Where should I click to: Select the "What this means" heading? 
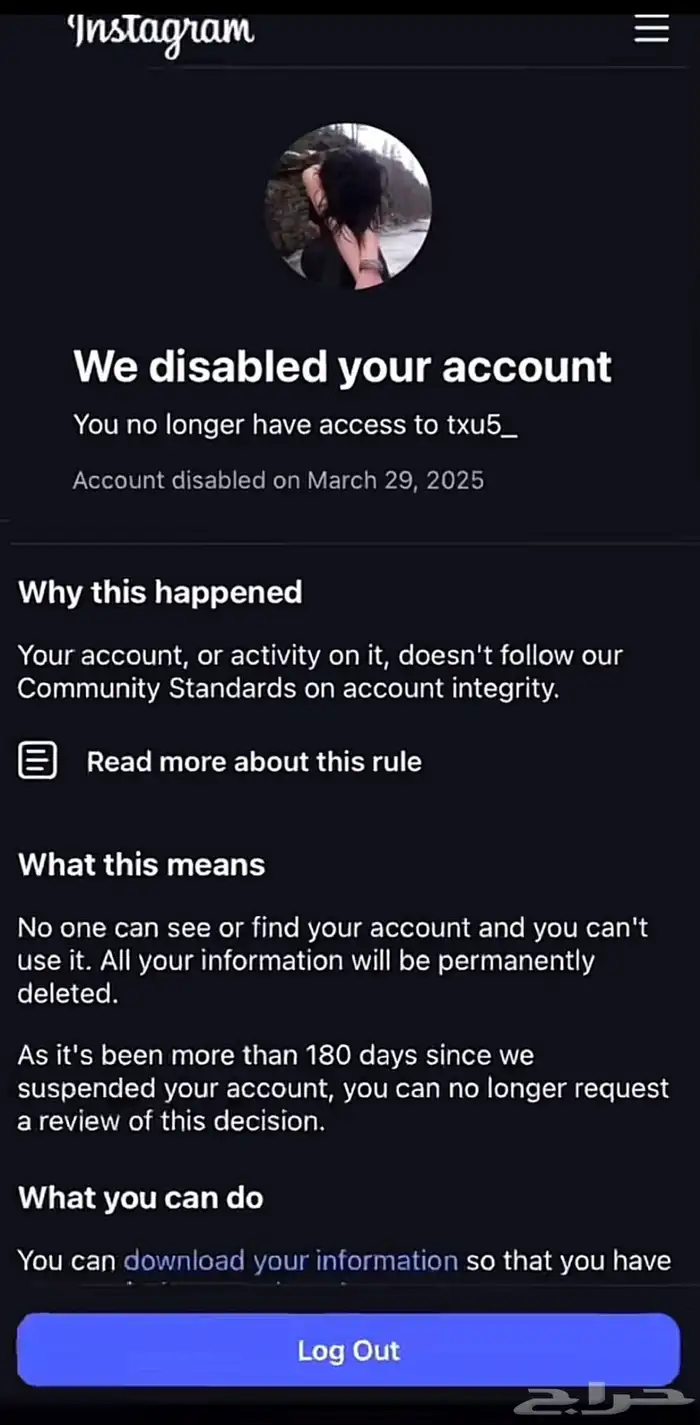click(142, 864)
